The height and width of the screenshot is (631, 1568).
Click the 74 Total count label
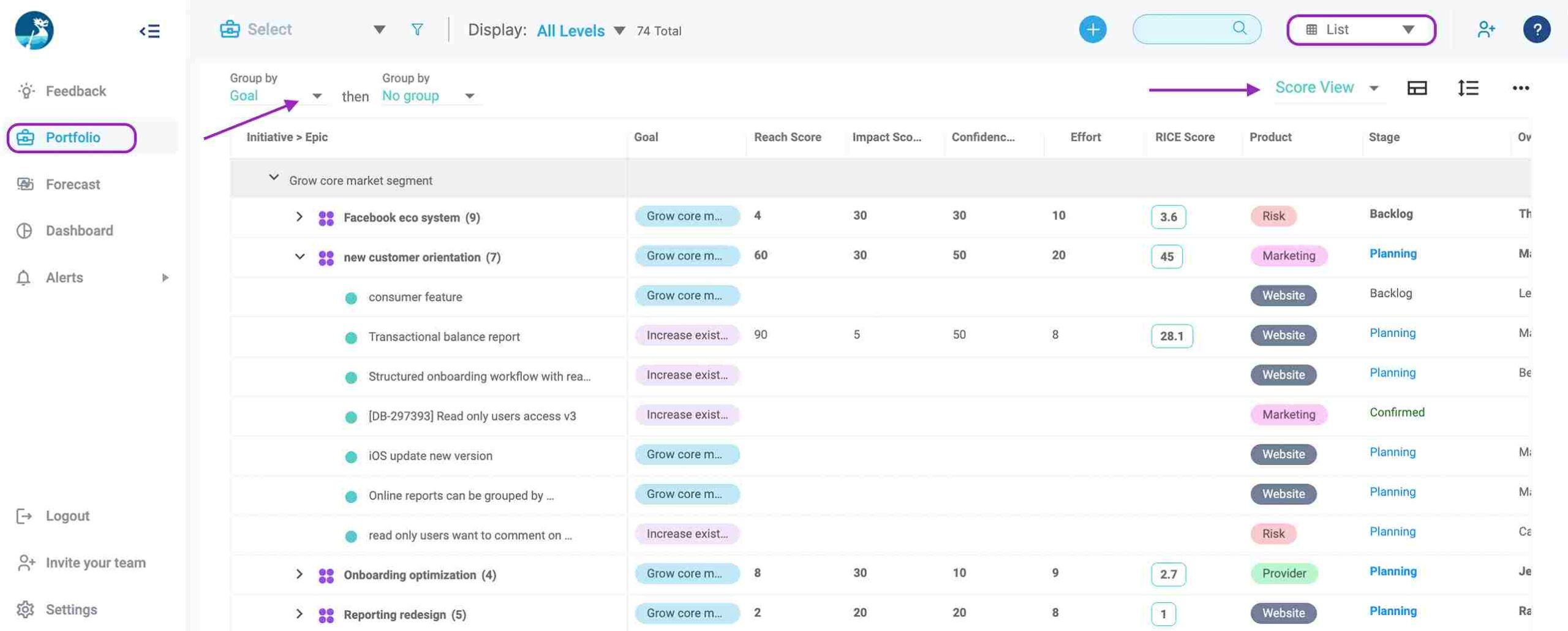tap(659, 31)
